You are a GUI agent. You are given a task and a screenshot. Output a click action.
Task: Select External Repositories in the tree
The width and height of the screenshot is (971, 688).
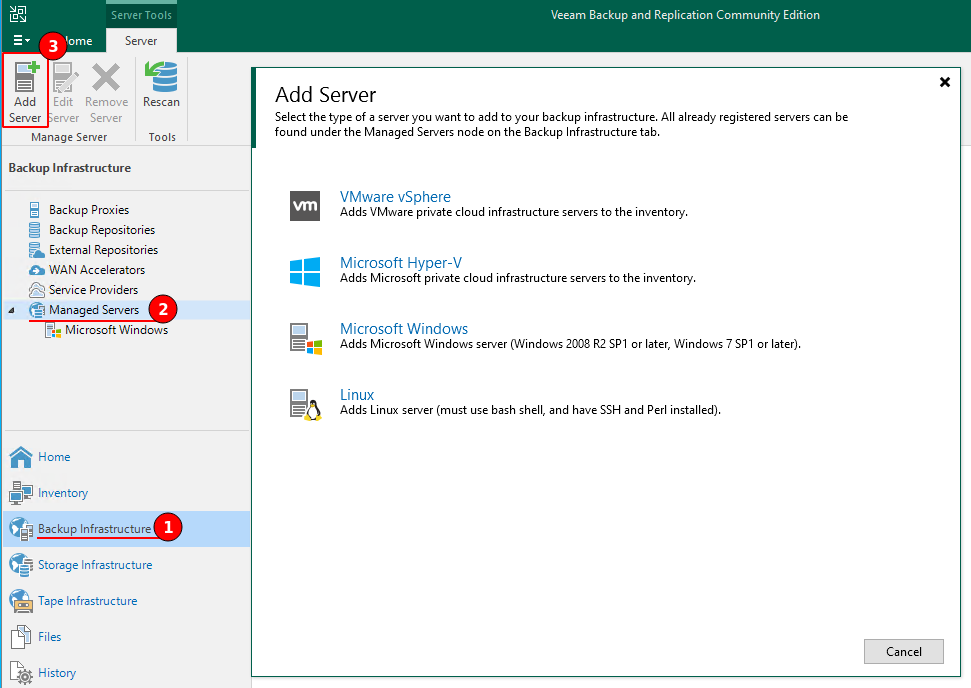point(103,250)
